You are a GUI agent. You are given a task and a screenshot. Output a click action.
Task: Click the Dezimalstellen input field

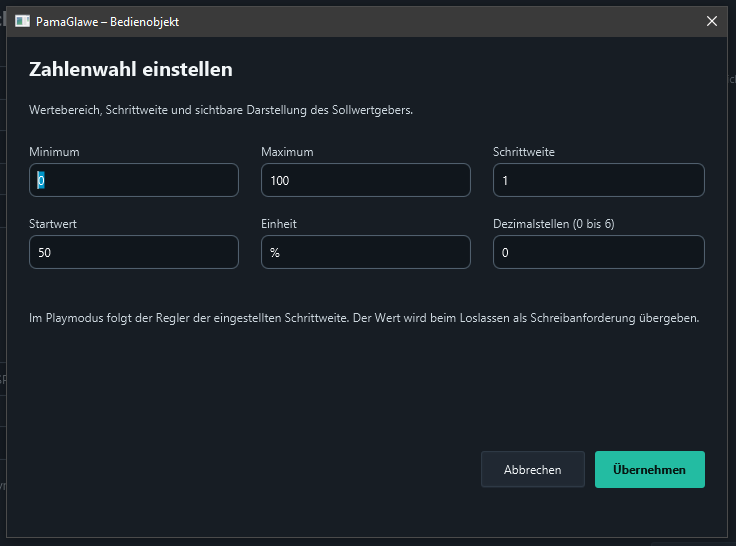(598, 252)
